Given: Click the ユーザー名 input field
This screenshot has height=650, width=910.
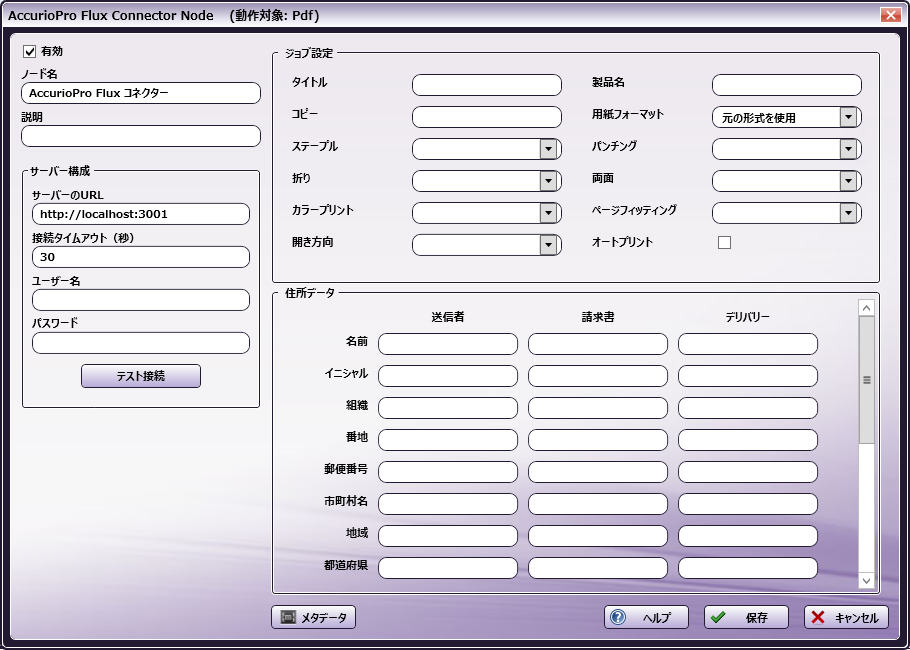Looking at the screenshot, I should click(141, 299).
